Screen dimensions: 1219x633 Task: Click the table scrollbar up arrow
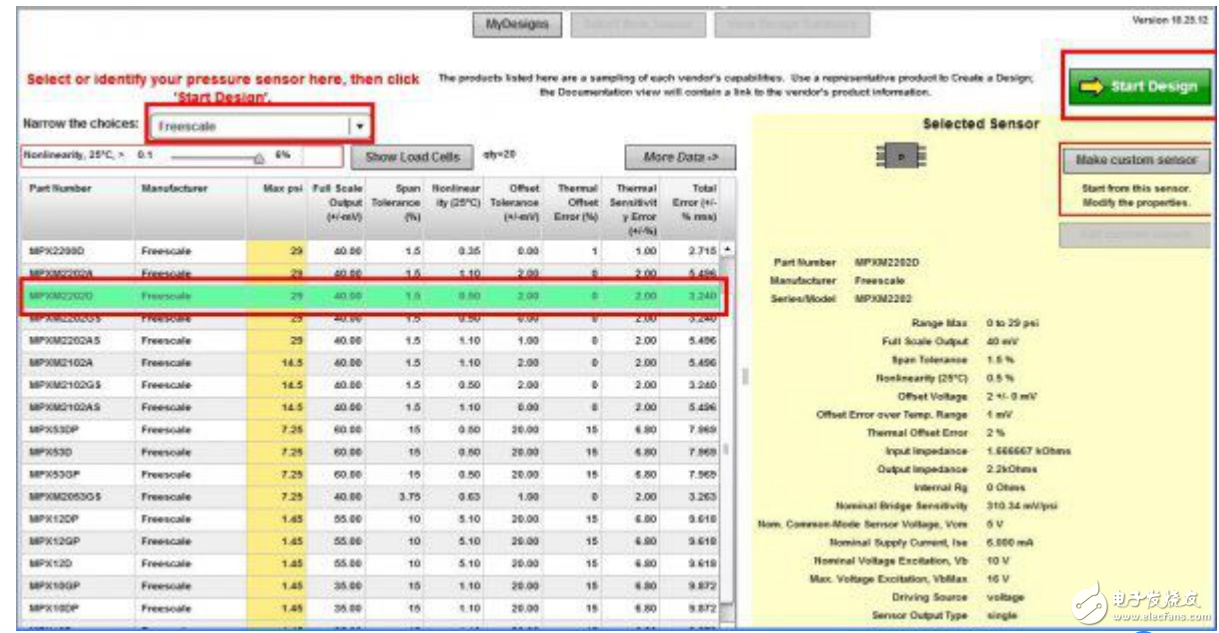coord(726,248)
